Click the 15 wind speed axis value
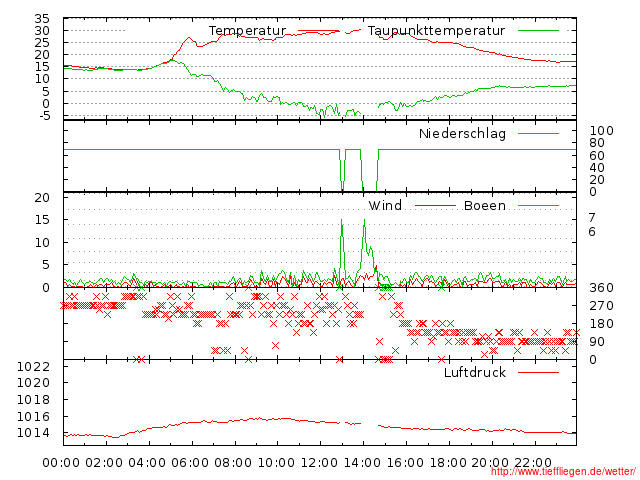 (42, 220)
